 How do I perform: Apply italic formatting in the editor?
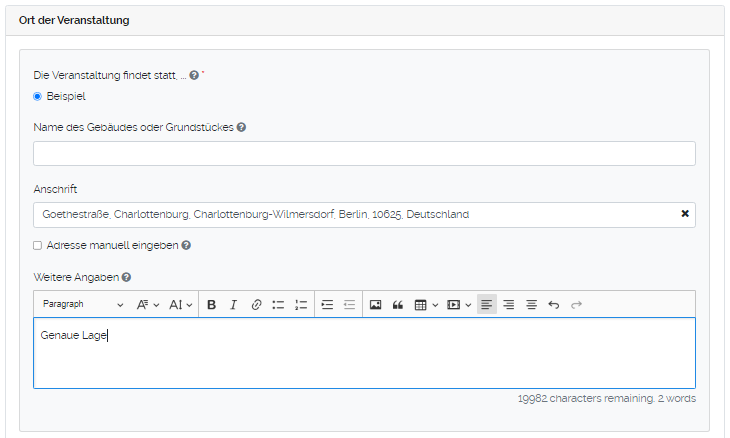tap(233, 305)
